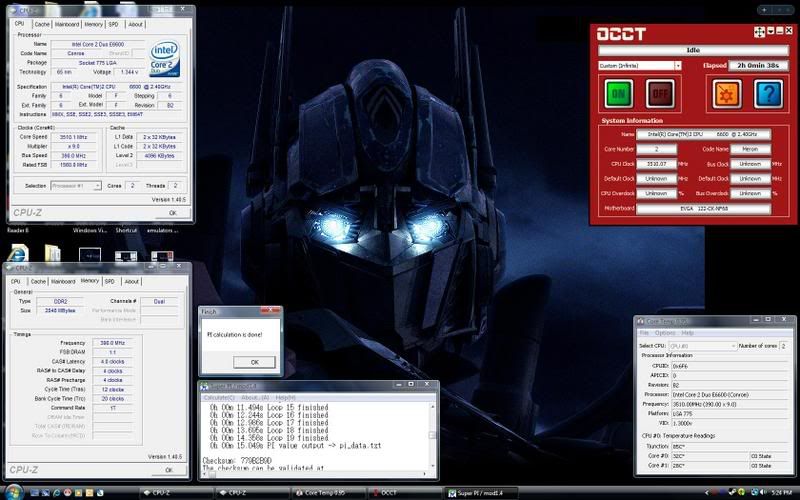Click the 'PI calculation is done!' message
Viewport: 800px width, 500px height.
(x=235, y=335)
